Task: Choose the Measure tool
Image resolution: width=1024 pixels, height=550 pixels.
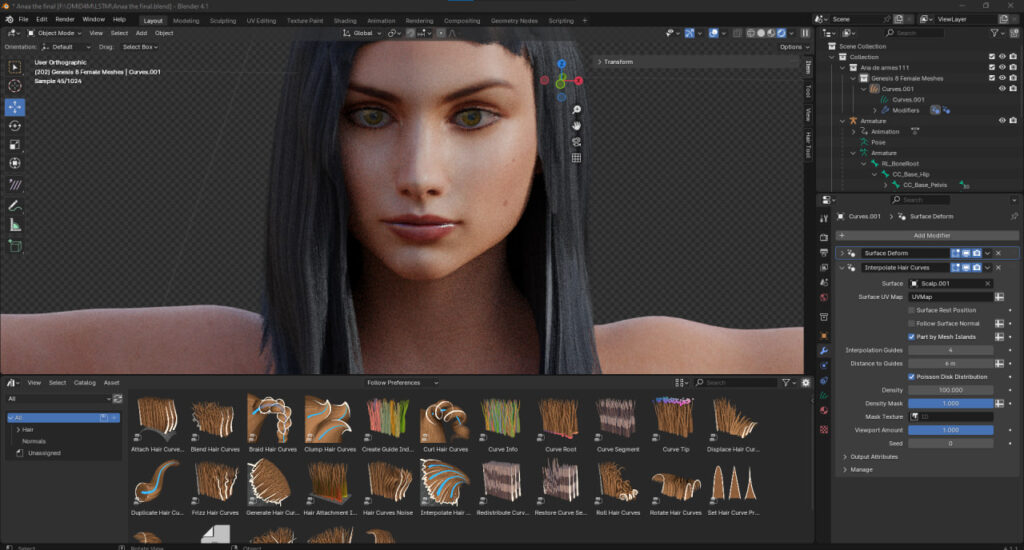Action: click(14, 225)
